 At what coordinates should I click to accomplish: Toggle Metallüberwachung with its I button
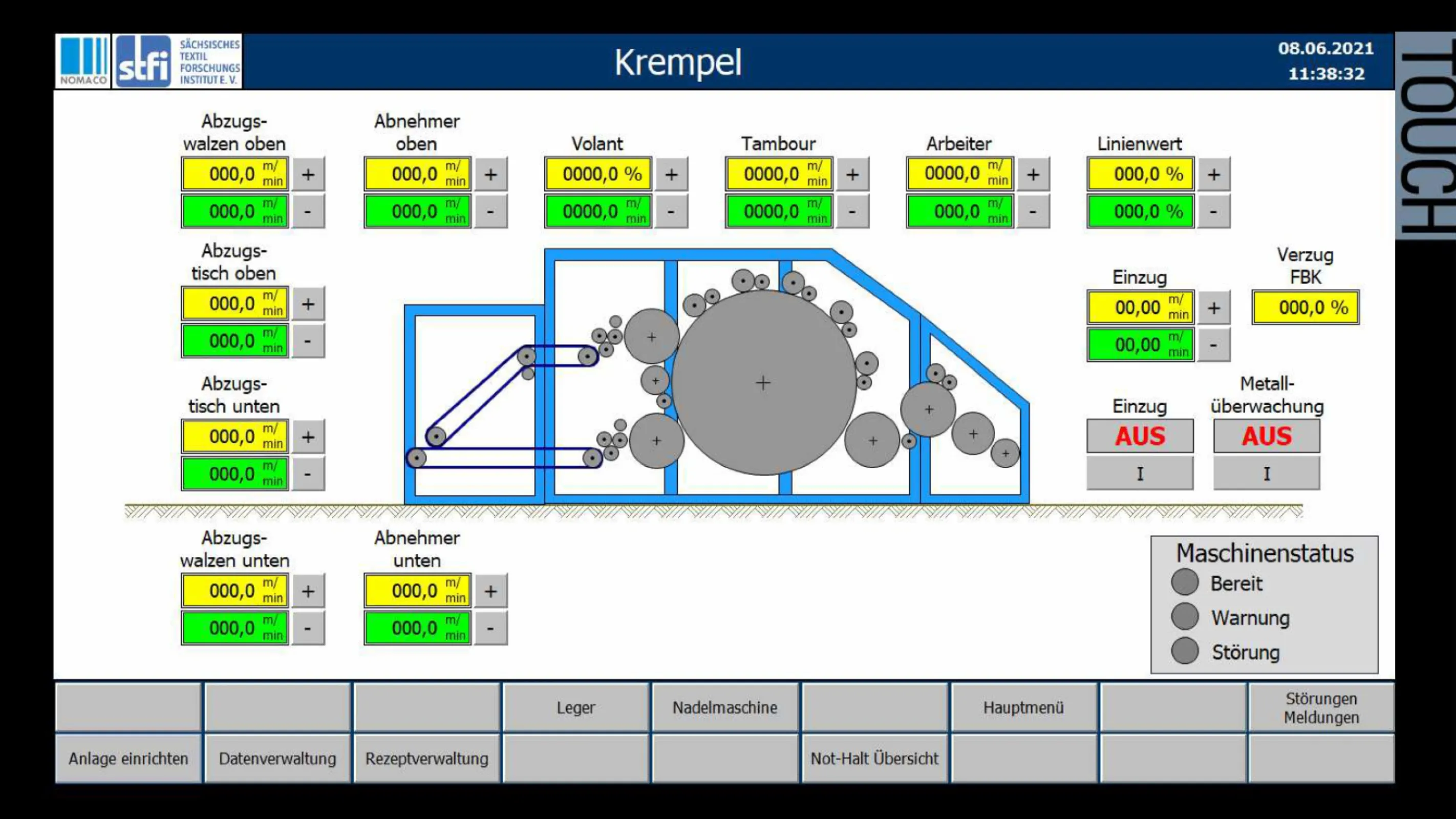click(x=1266, y=473)
